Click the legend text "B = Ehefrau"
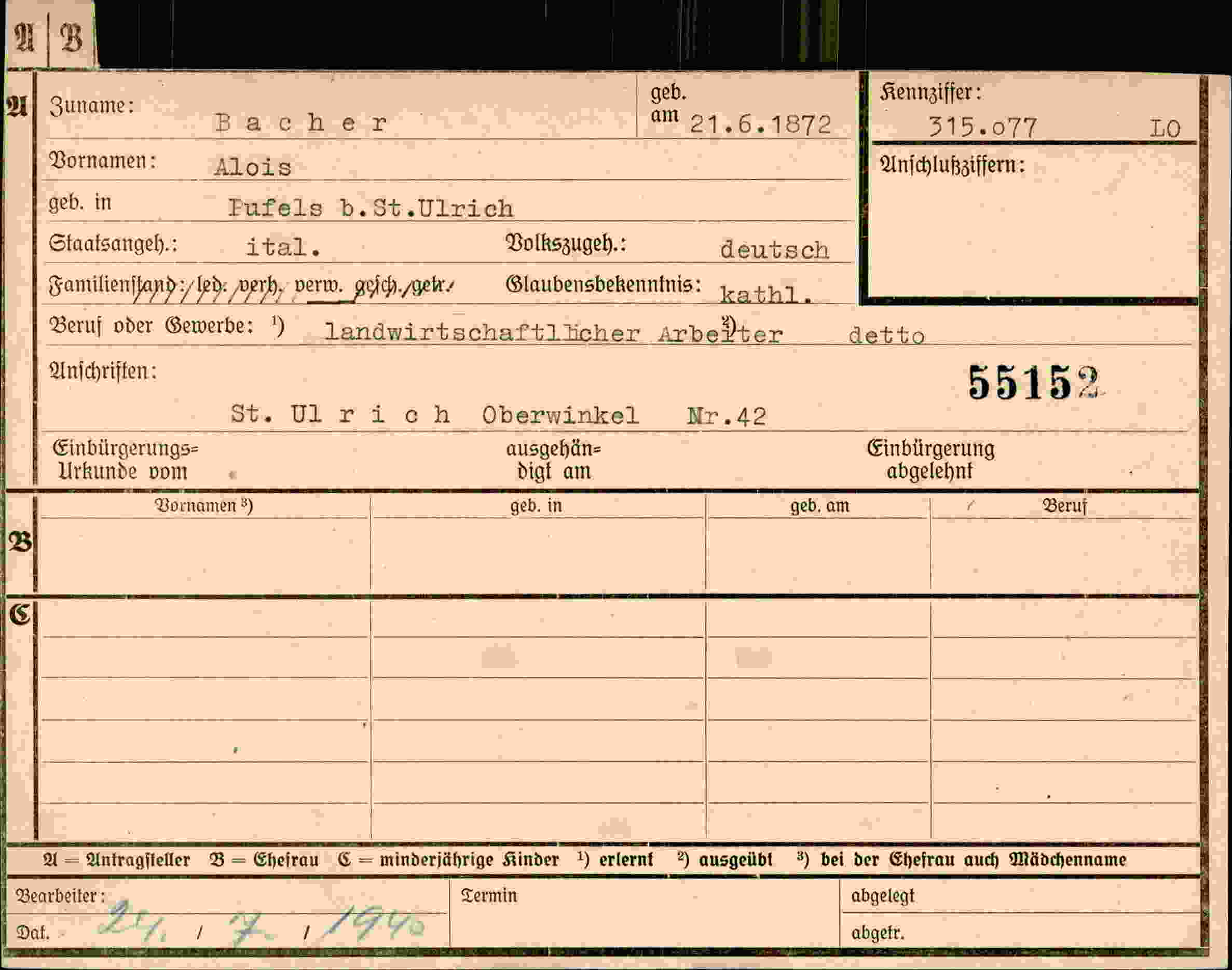The height and width of the screenshot is (970, 1232). click(x=264, y=860)
